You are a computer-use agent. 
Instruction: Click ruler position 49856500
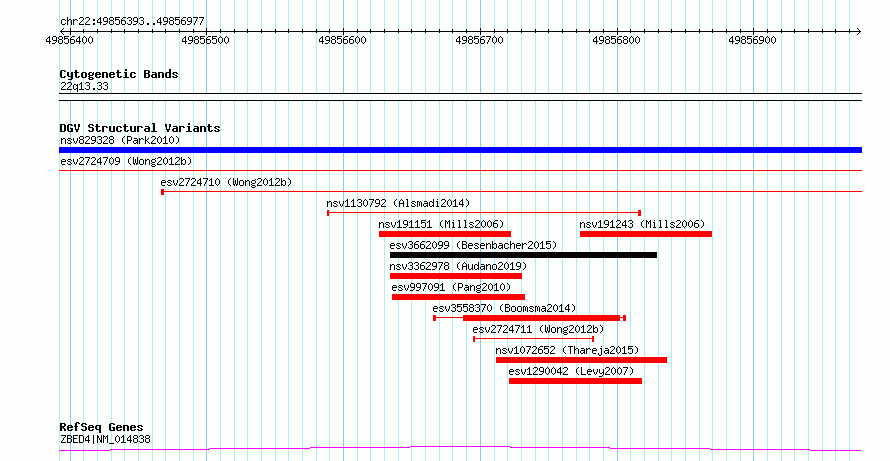207,40
